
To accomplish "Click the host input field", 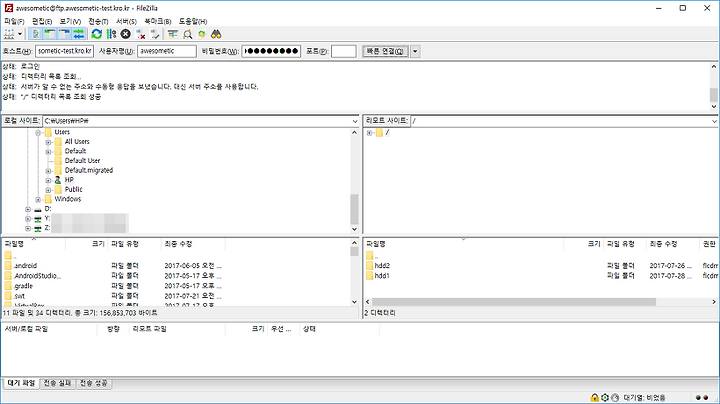I will click(x=64, y=51).
